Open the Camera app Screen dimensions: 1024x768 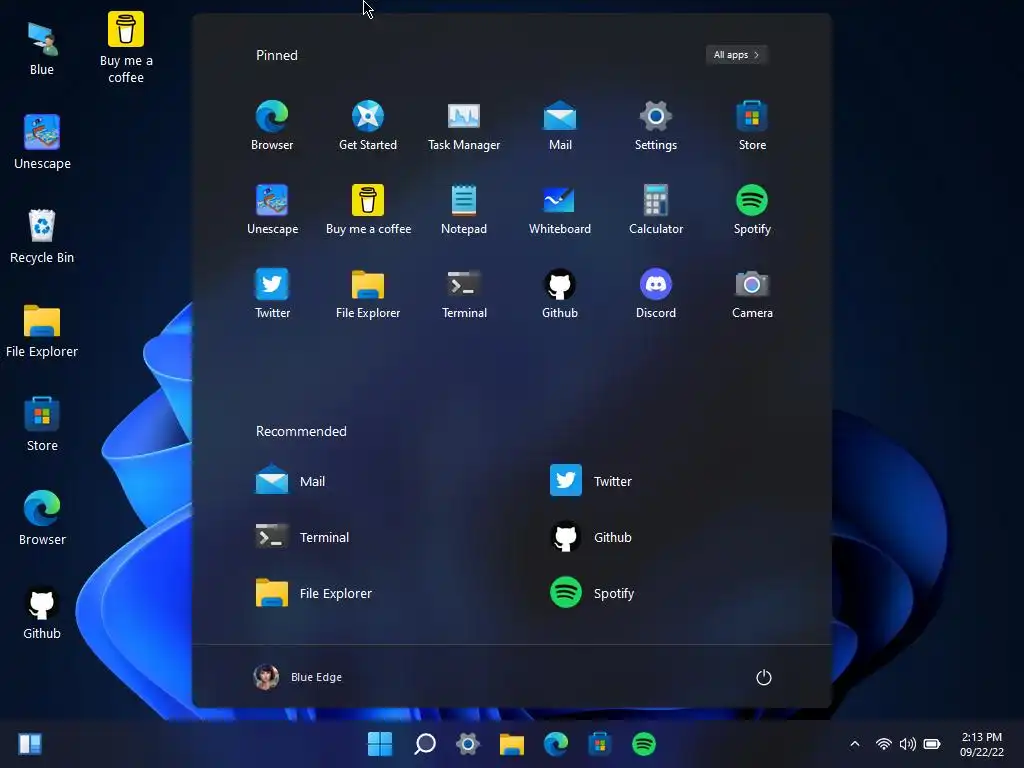click(752, 294)
